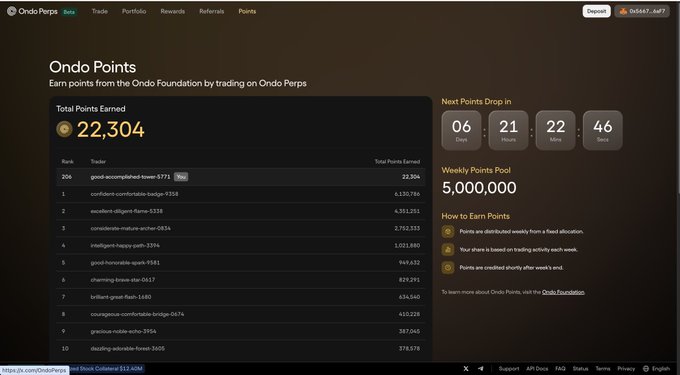This screenshot has height=375, width=680.
Task: Click the page vertical scrollbar
Action: point(678,98)
